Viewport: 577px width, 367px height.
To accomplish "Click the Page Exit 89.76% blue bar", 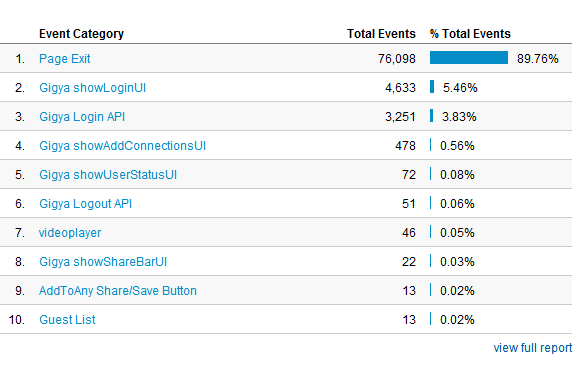I will 469,58.
